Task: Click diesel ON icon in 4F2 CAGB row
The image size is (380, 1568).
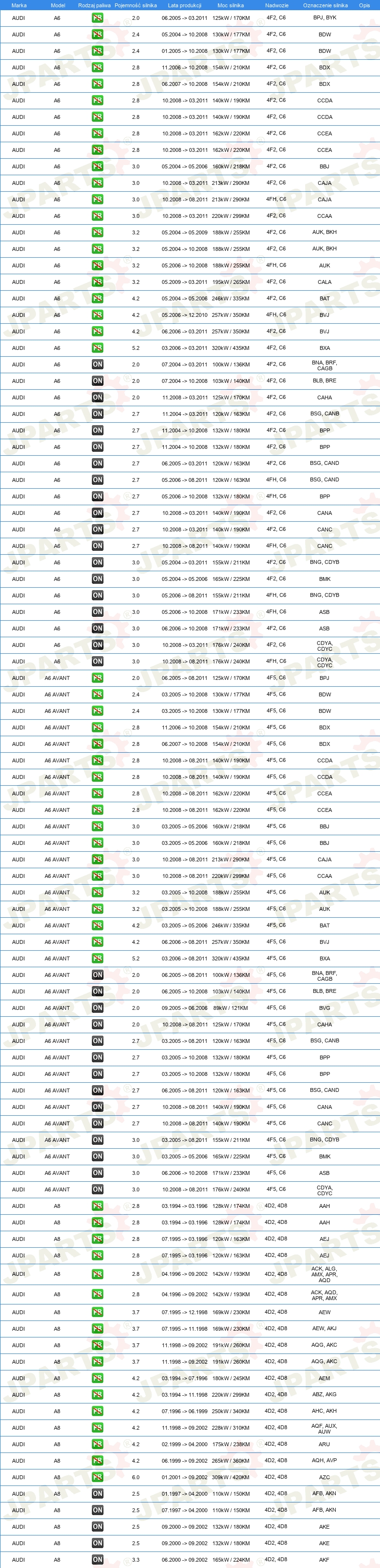Action: (x=98, y=364)
